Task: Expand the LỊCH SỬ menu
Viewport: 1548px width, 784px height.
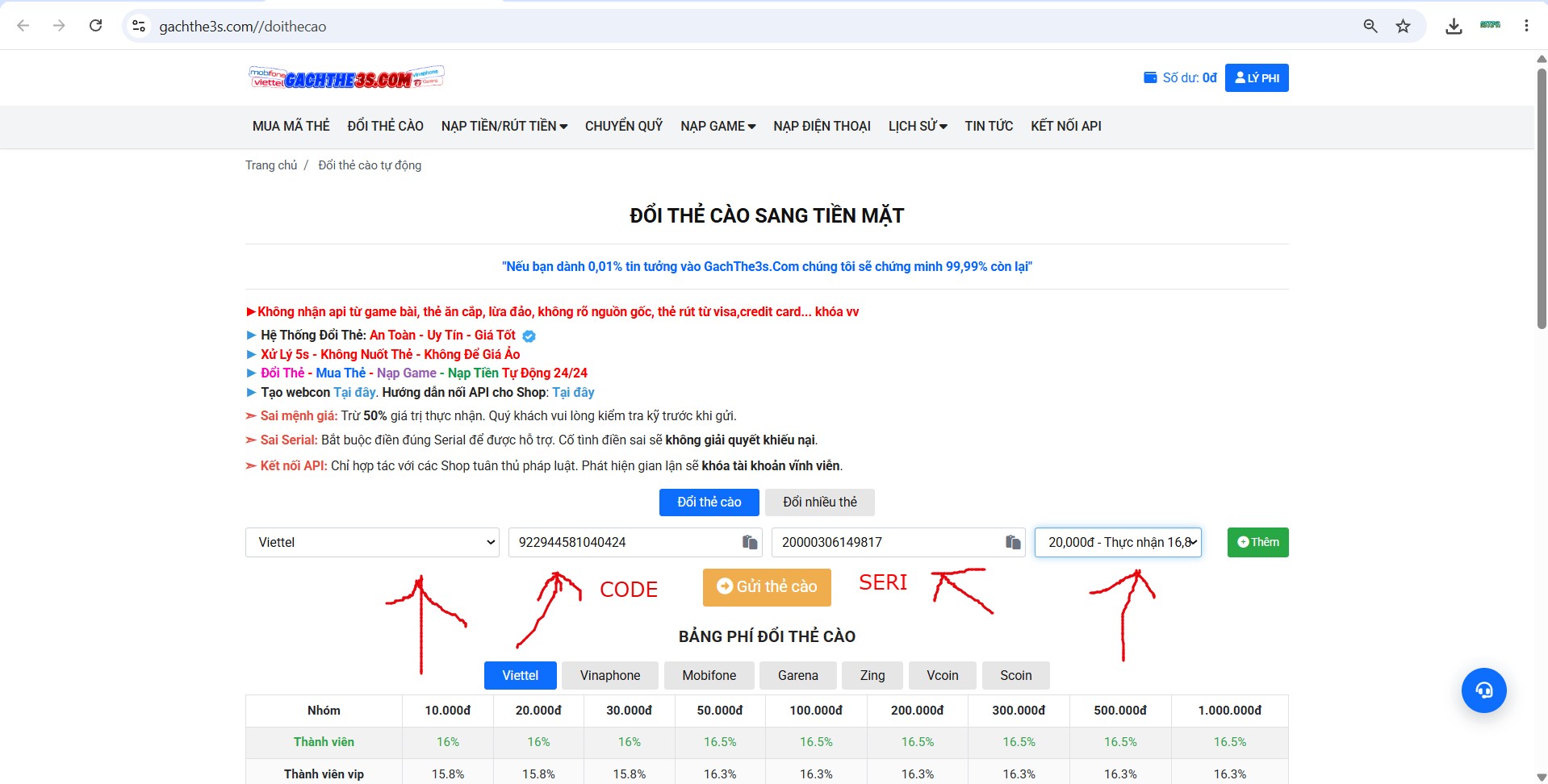Action: tap(918, 126)
